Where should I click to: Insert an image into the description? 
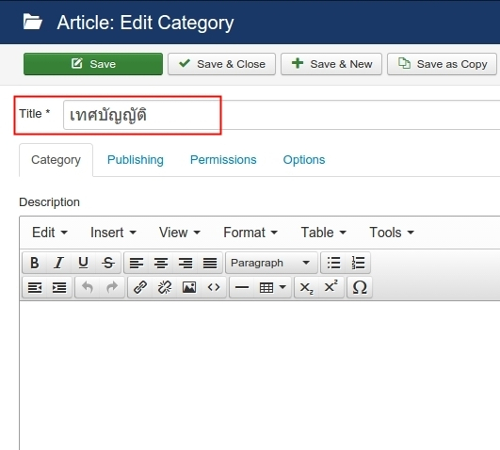pyautogui.click(x=189, y=287)
